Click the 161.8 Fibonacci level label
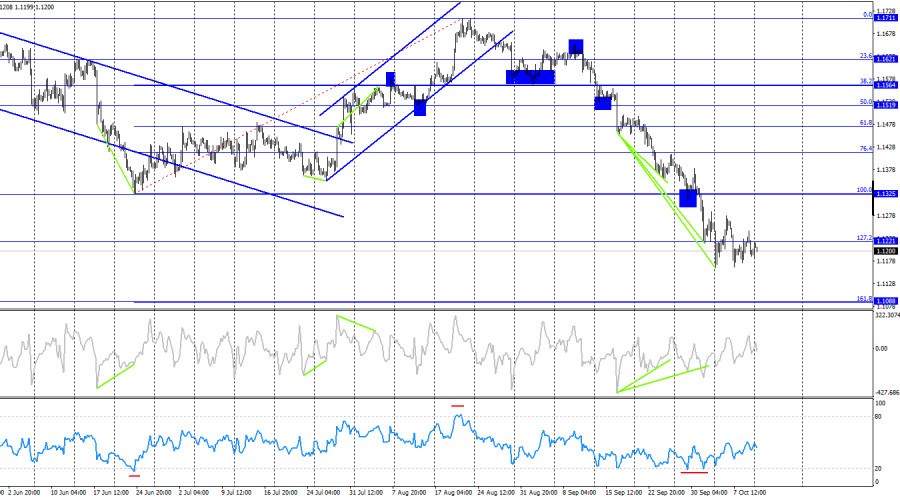This screenshot has width=900, height=500. [864, 299]
